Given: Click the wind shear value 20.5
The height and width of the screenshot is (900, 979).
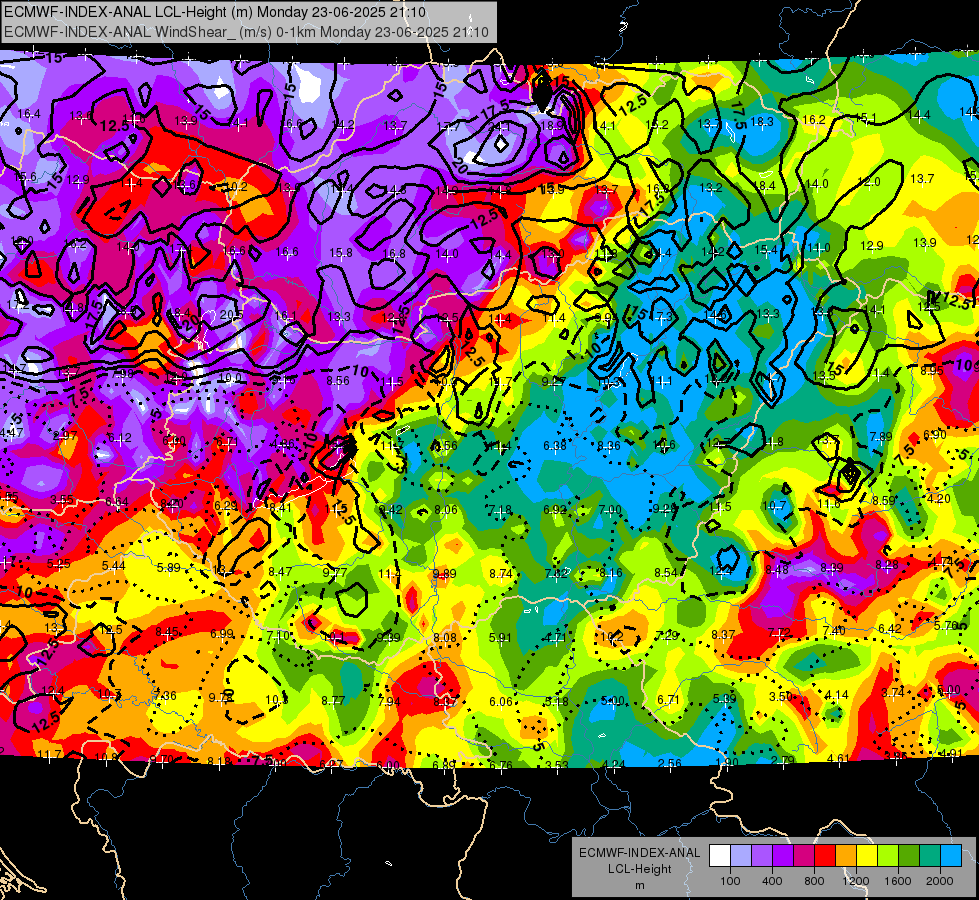Looking at the screenshot, I should click(231, 315).
